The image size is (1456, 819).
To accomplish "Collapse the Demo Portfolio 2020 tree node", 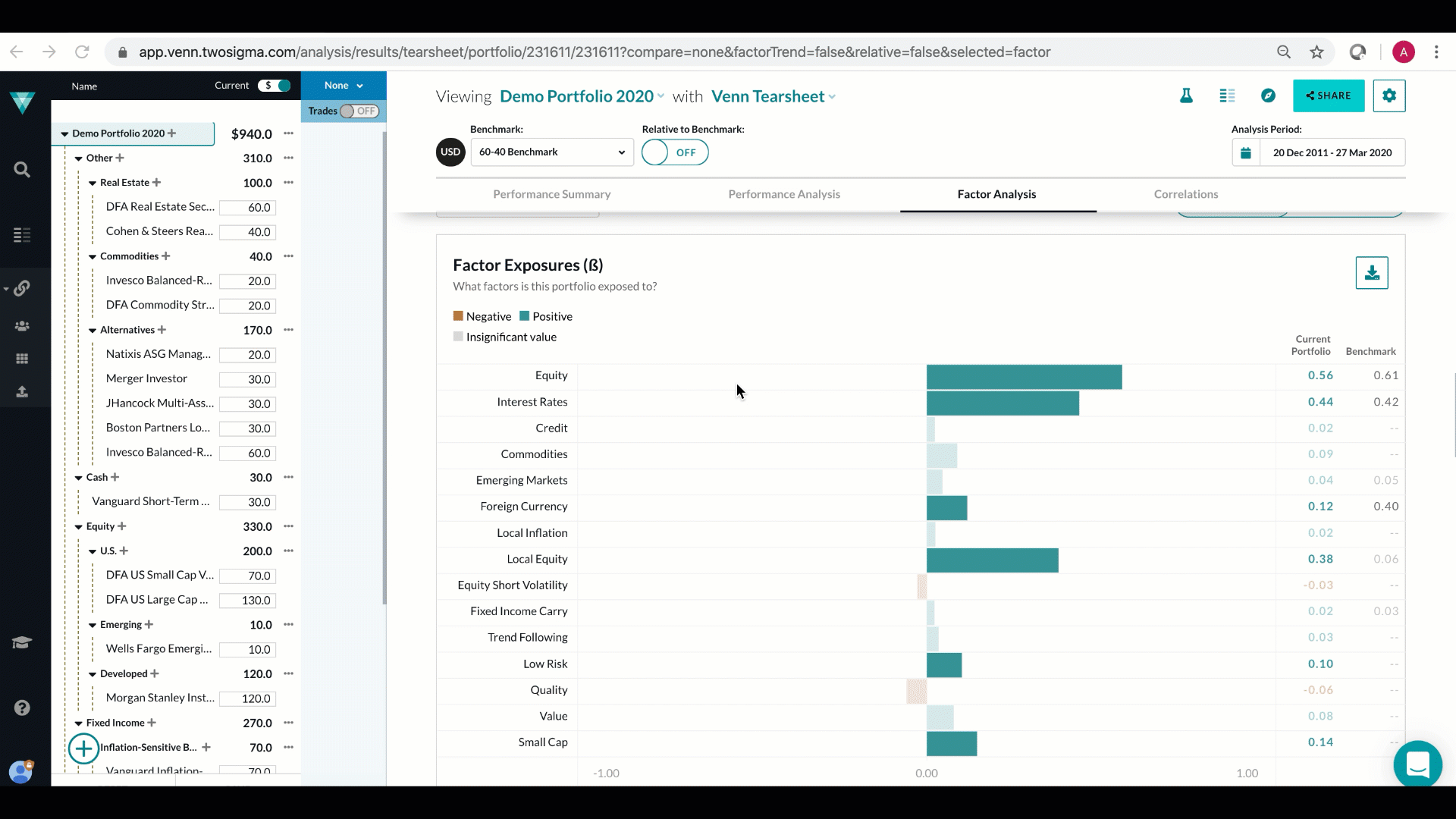I will (64, 133).
